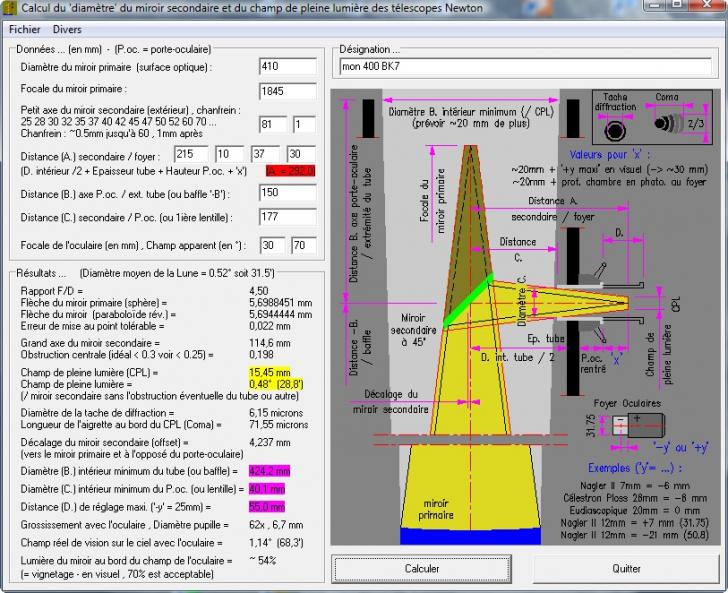
Task: Click the 'Focale du miroir primaire' label
Action: [x=73, y=89]
